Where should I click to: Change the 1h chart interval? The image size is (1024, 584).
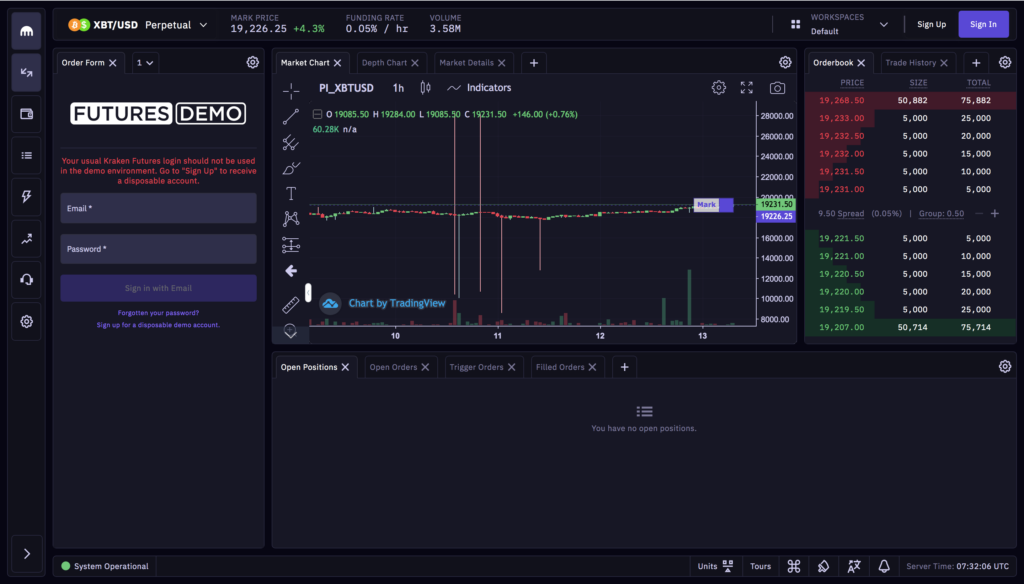click(x=398, y=88)
